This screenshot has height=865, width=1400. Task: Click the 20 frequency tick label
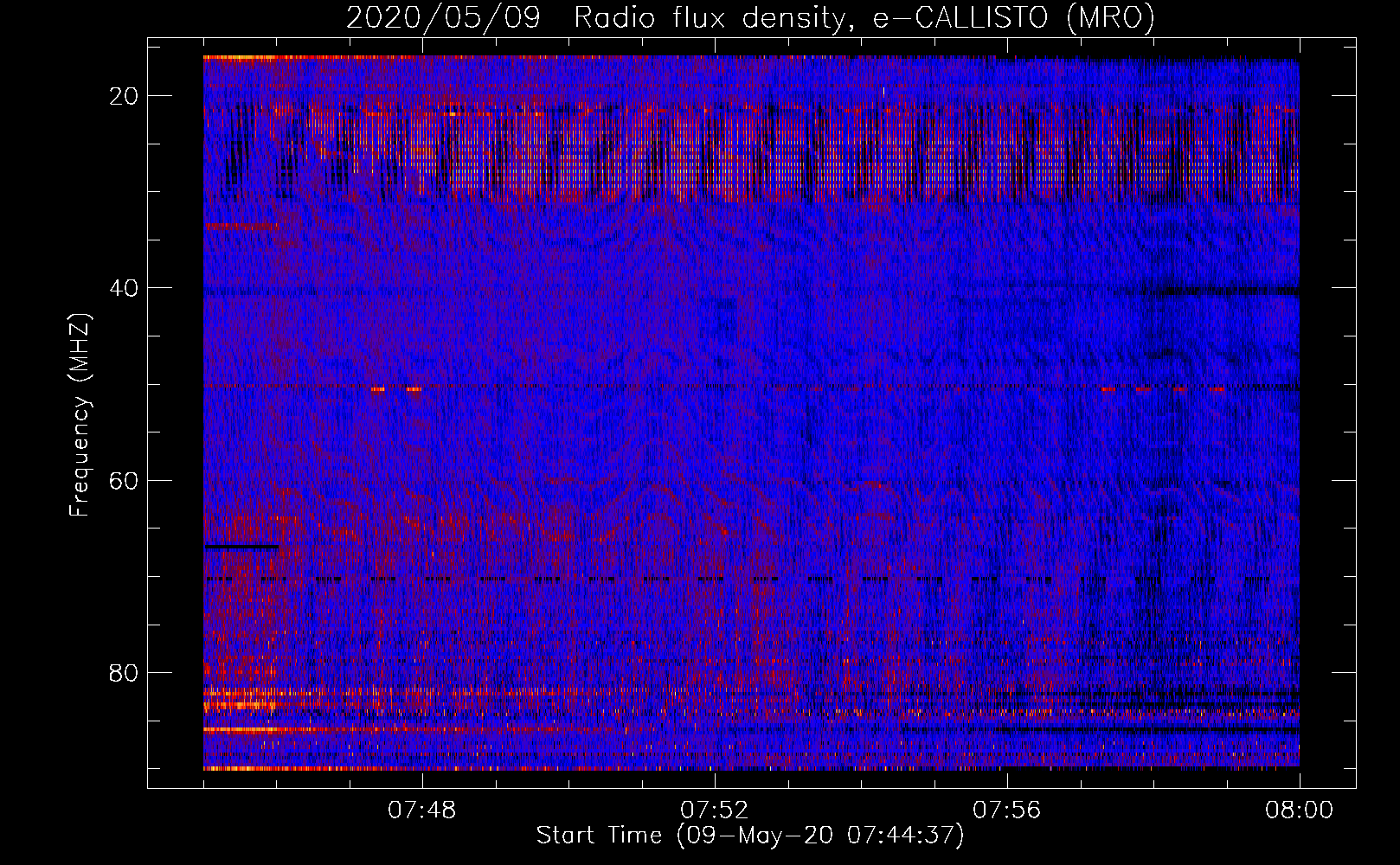124,96
